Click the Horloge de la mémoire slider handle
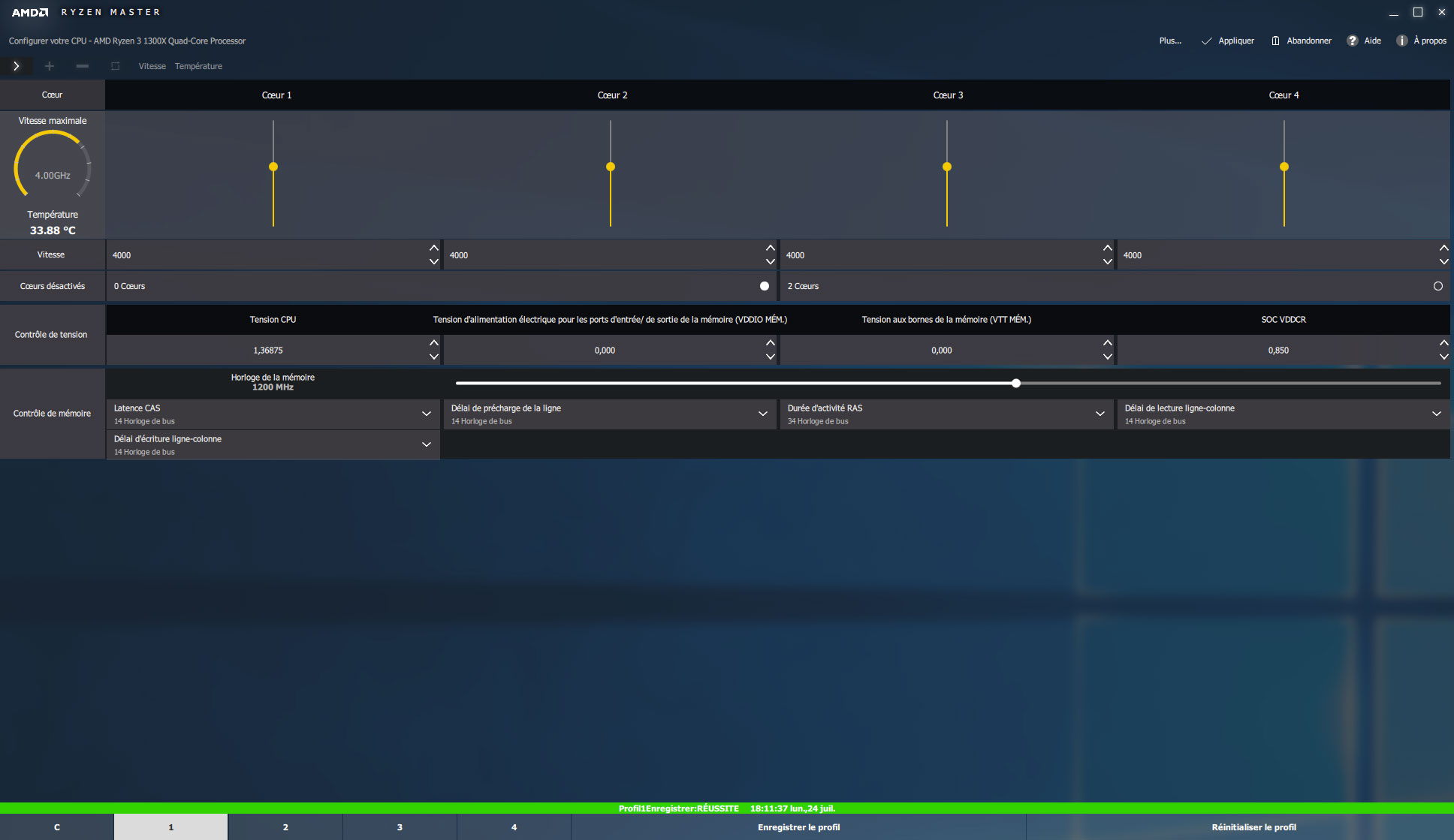The image size is (1454, 840). tap(1015, 383)
